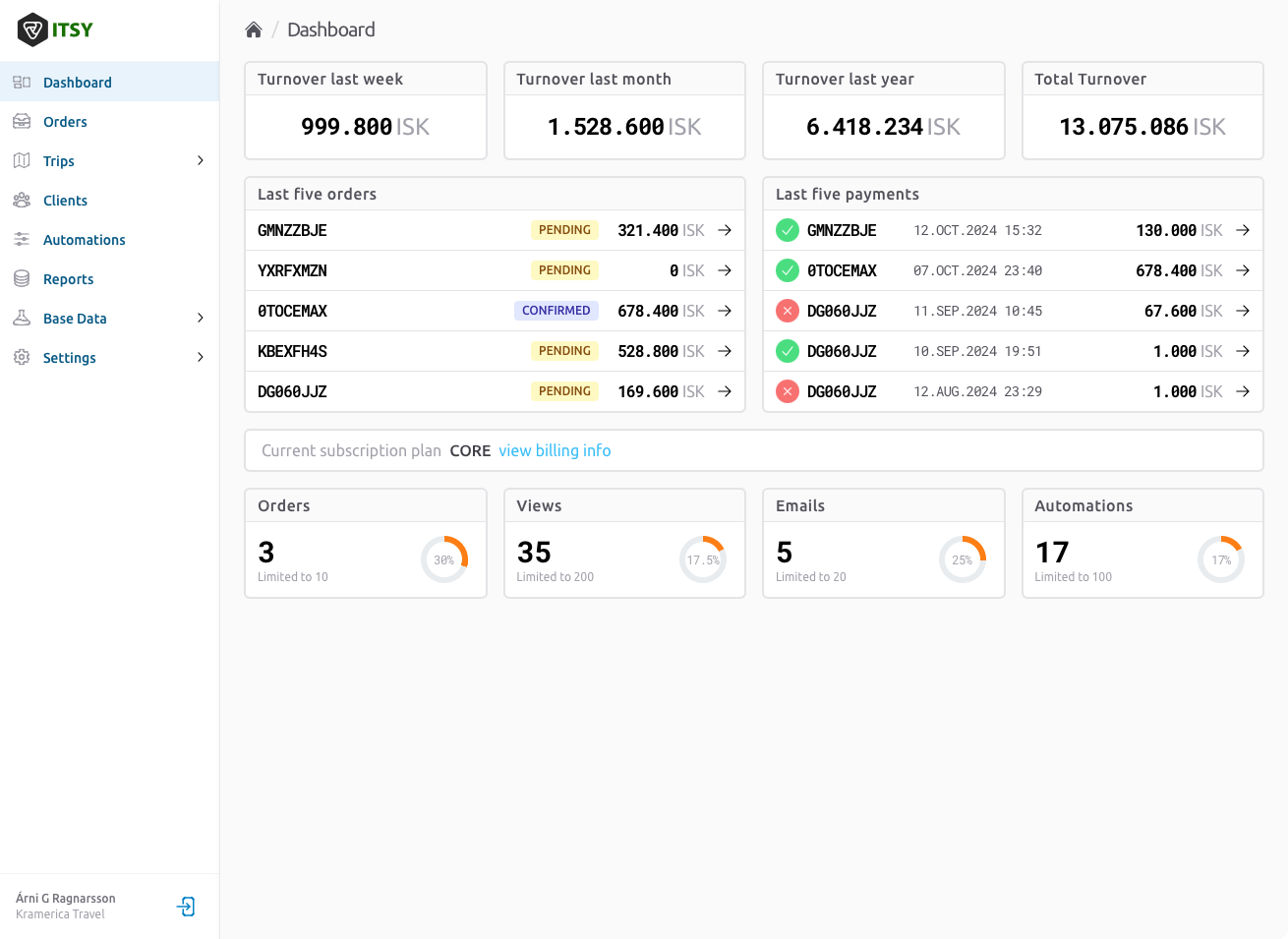Click Turnover last week value 999.800

coord(347,127)
